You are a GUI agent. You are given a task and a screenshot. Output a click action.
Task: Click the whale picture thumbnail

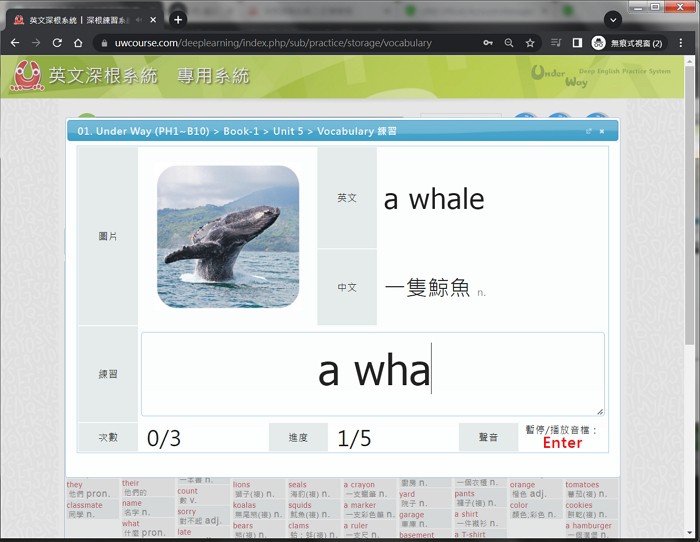[x=228, y=236]
